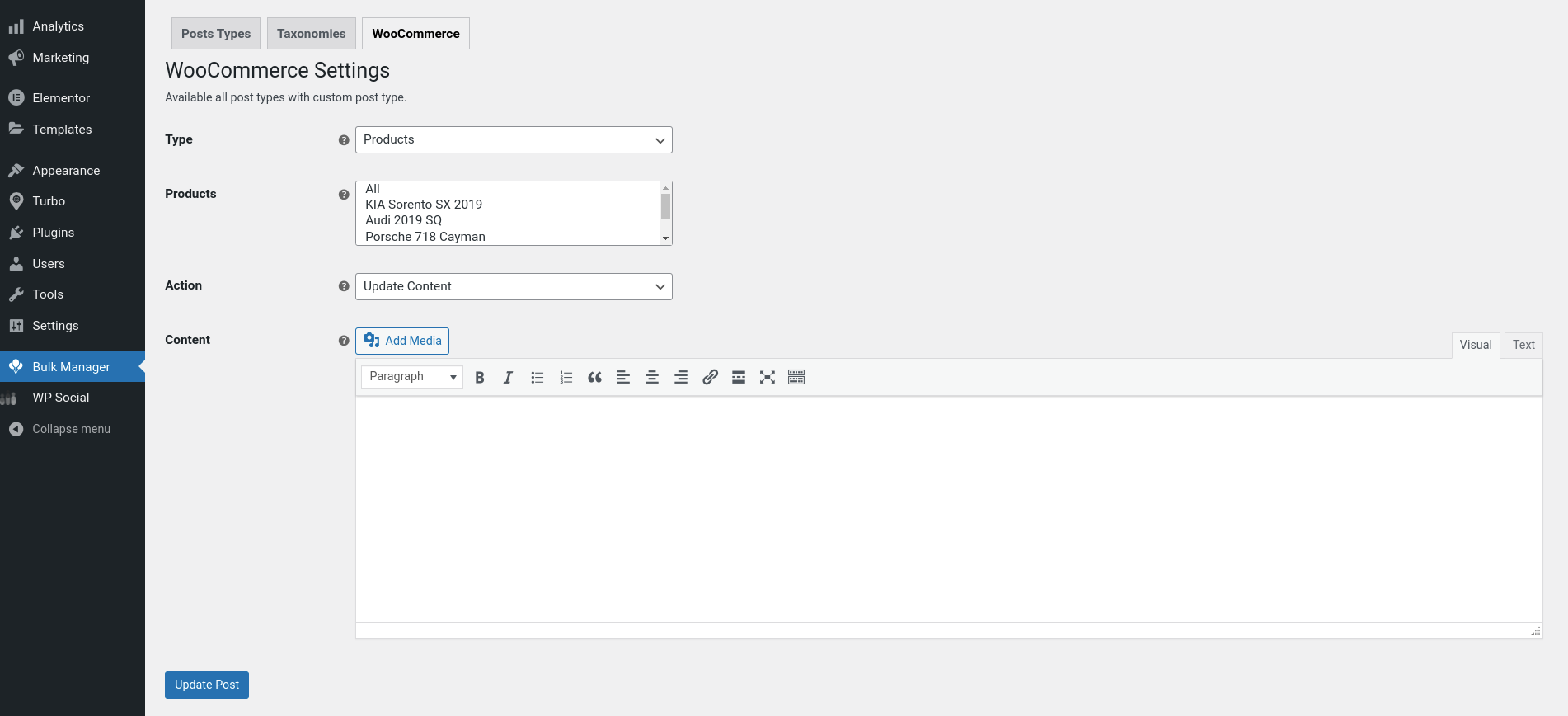
Task: Enable fullscreen editor mode
Action: pyautogui.click(x=768, y=377)
